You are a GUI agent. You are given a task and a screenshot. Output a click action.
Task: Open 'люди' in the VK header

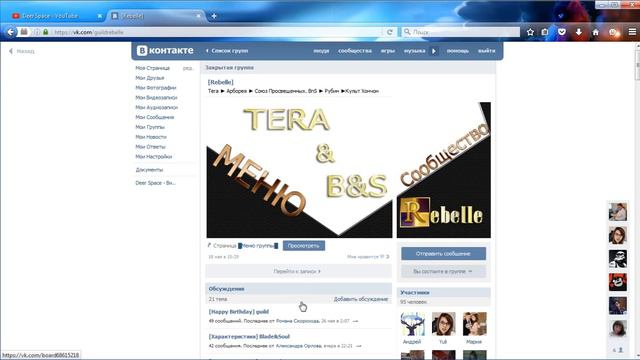pyautogui.click(x=321, y=51)
